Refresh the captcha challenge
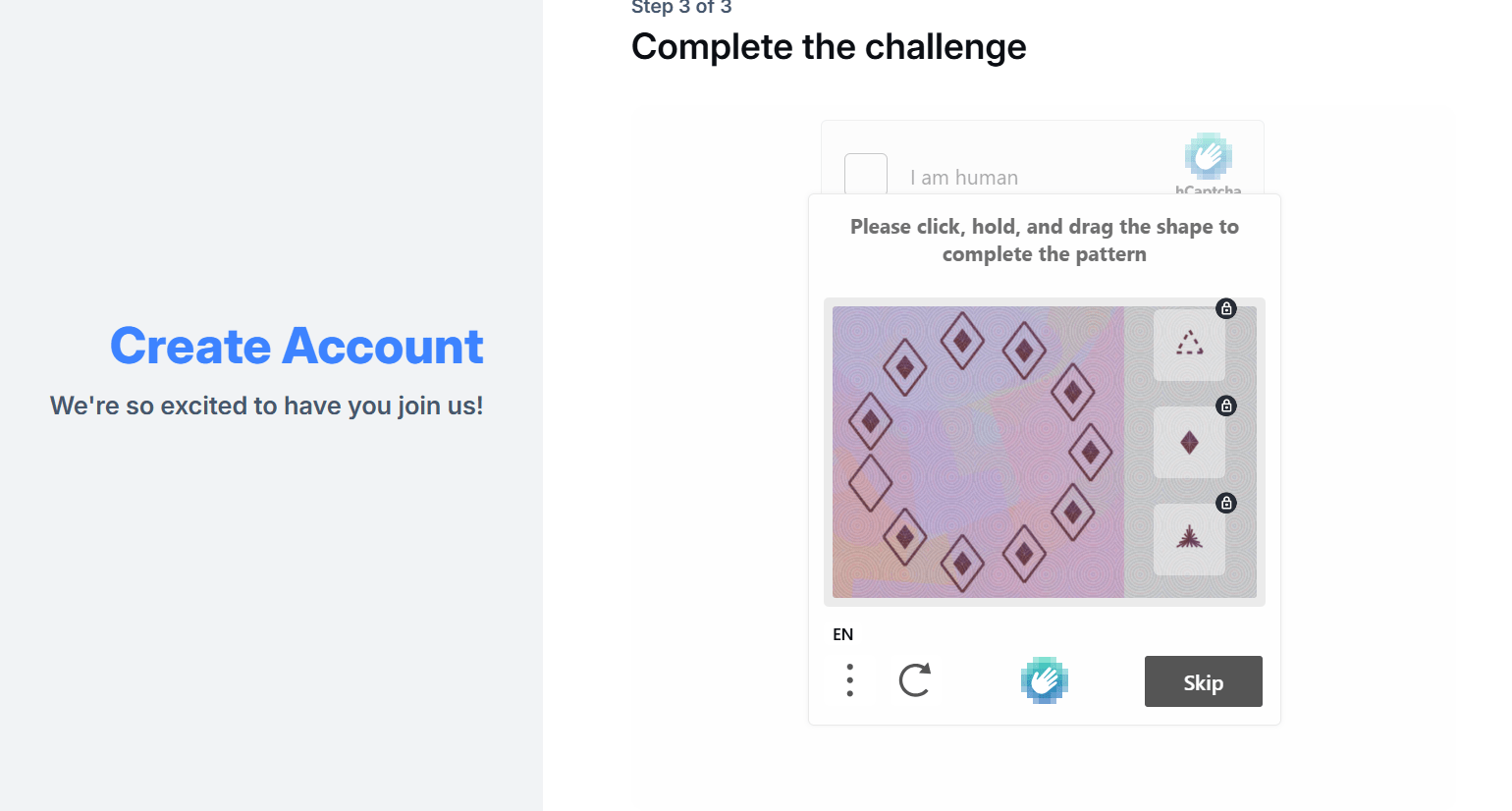The image size is (1512, 811). [914, 679]
